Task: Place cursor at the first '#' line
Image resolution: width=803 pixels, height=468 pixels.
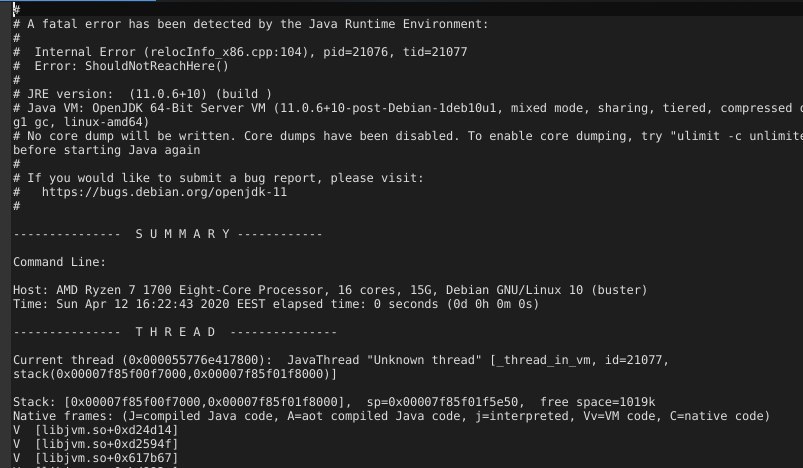Action: 16,10
